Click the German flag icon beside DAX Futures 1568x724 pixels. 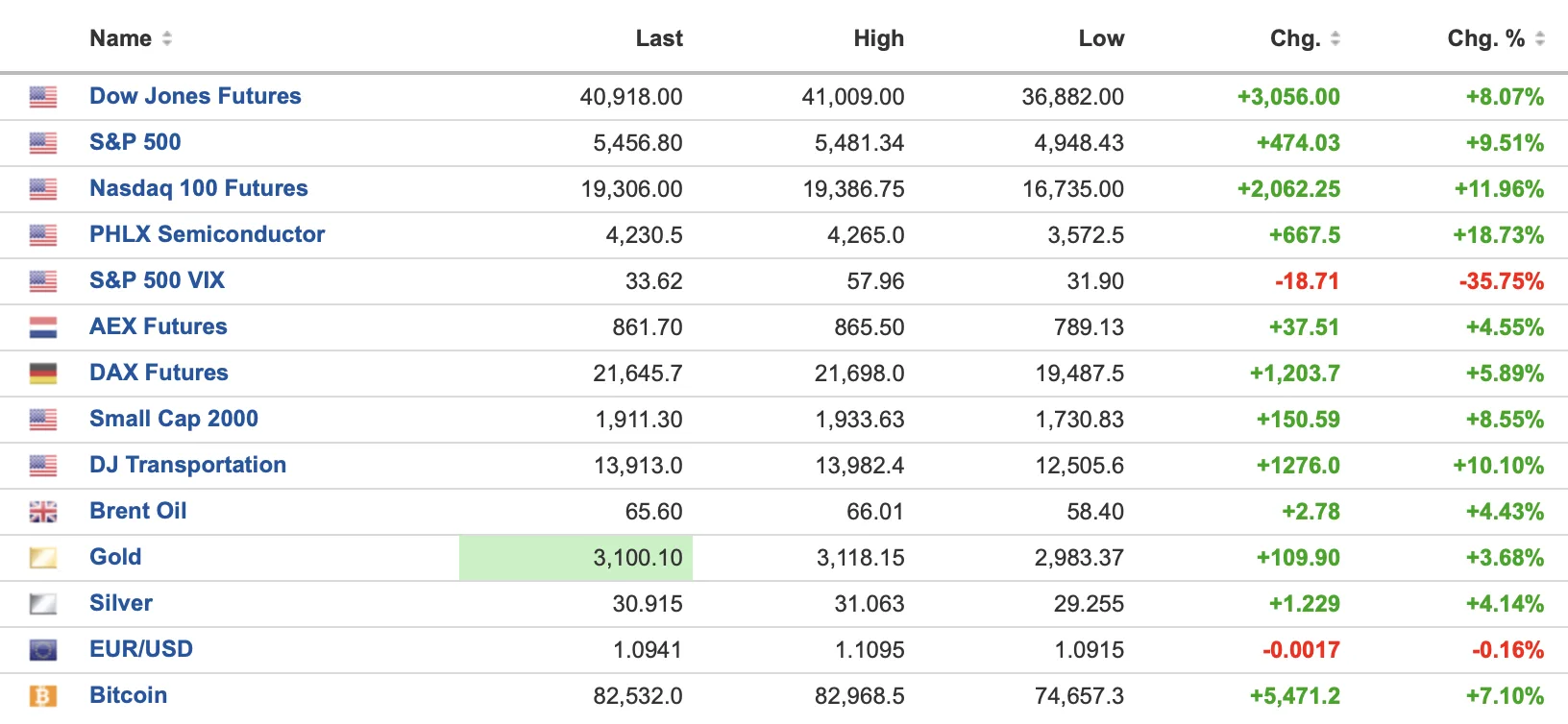pyautogui.click(x=43, y=374)
